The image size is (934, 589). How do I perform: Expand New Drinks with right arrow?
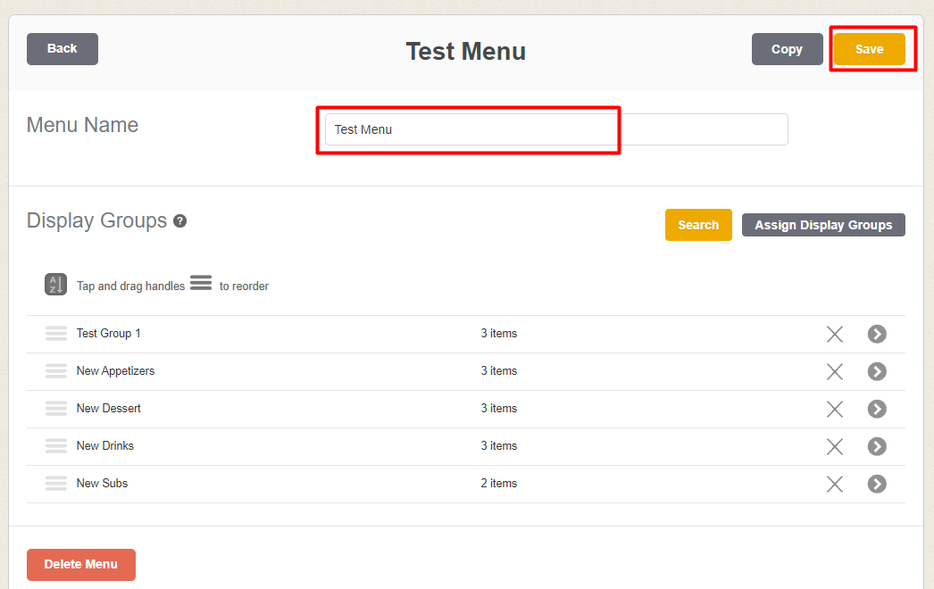tap(877, 446)
